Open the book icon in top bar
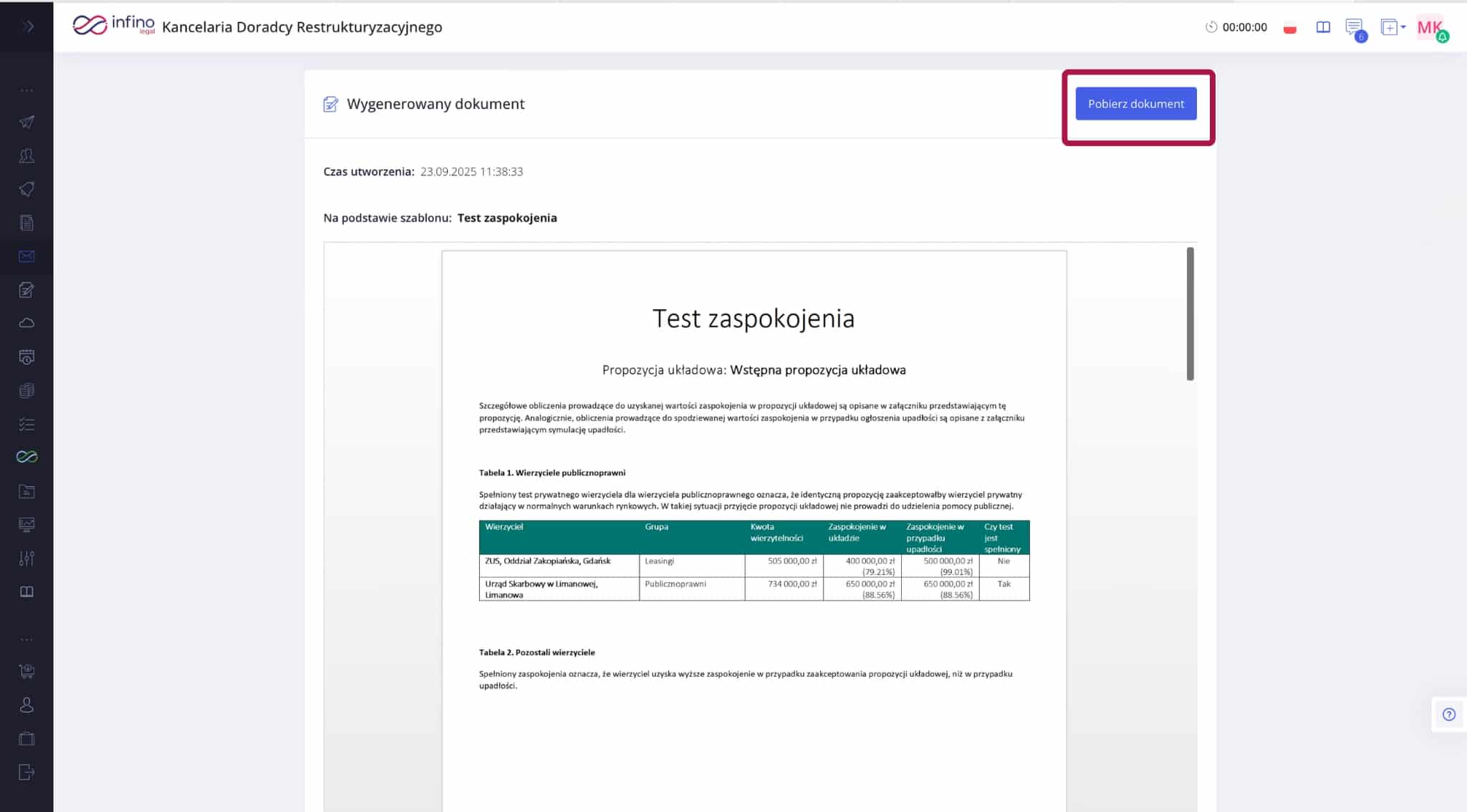The width and height of the screenshot is (1467, 812). pos(1323,27)
